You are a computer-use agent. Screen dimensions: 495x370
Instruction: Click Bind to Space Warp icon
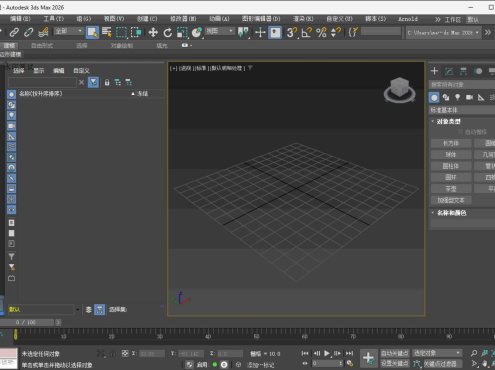(43, 32)
